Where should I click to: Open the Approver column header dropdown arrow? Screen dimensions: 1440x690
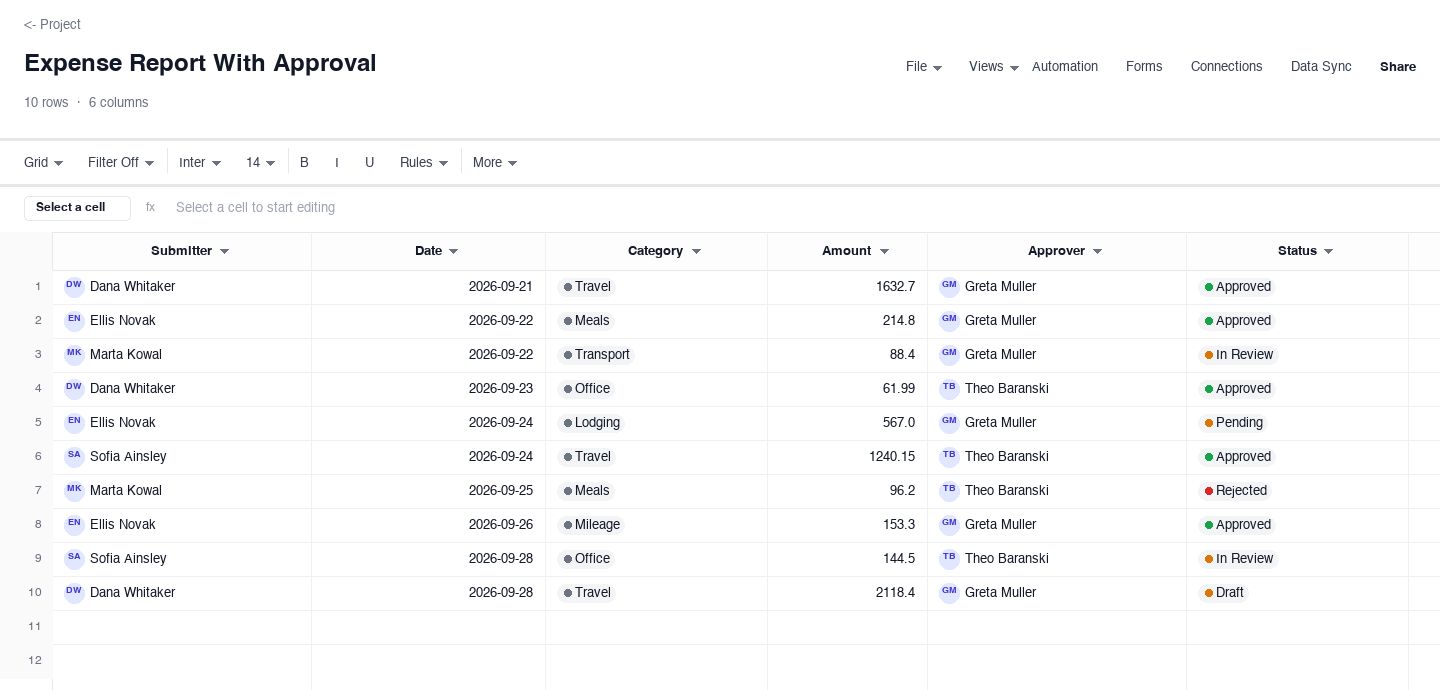point(1098,251)
